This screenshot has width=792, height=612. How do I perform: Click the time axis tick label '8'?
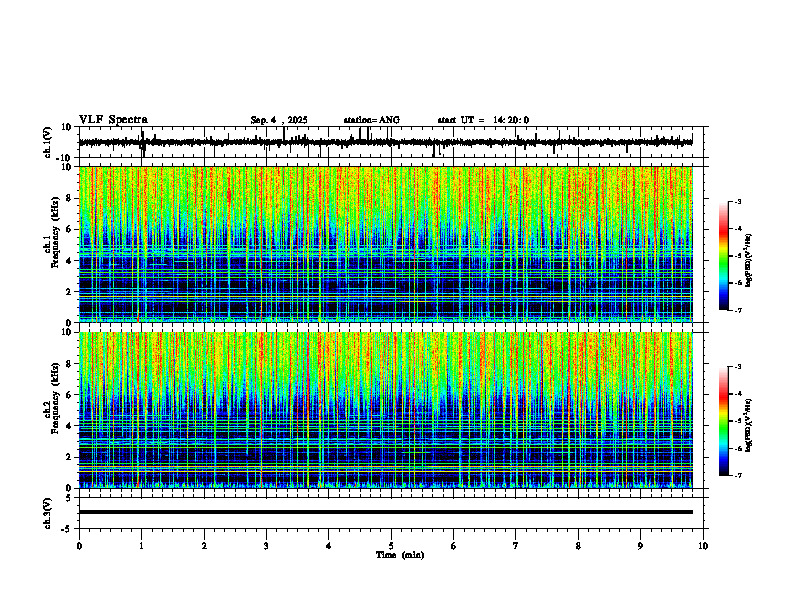pyautogui.click(x=578, y=546)
